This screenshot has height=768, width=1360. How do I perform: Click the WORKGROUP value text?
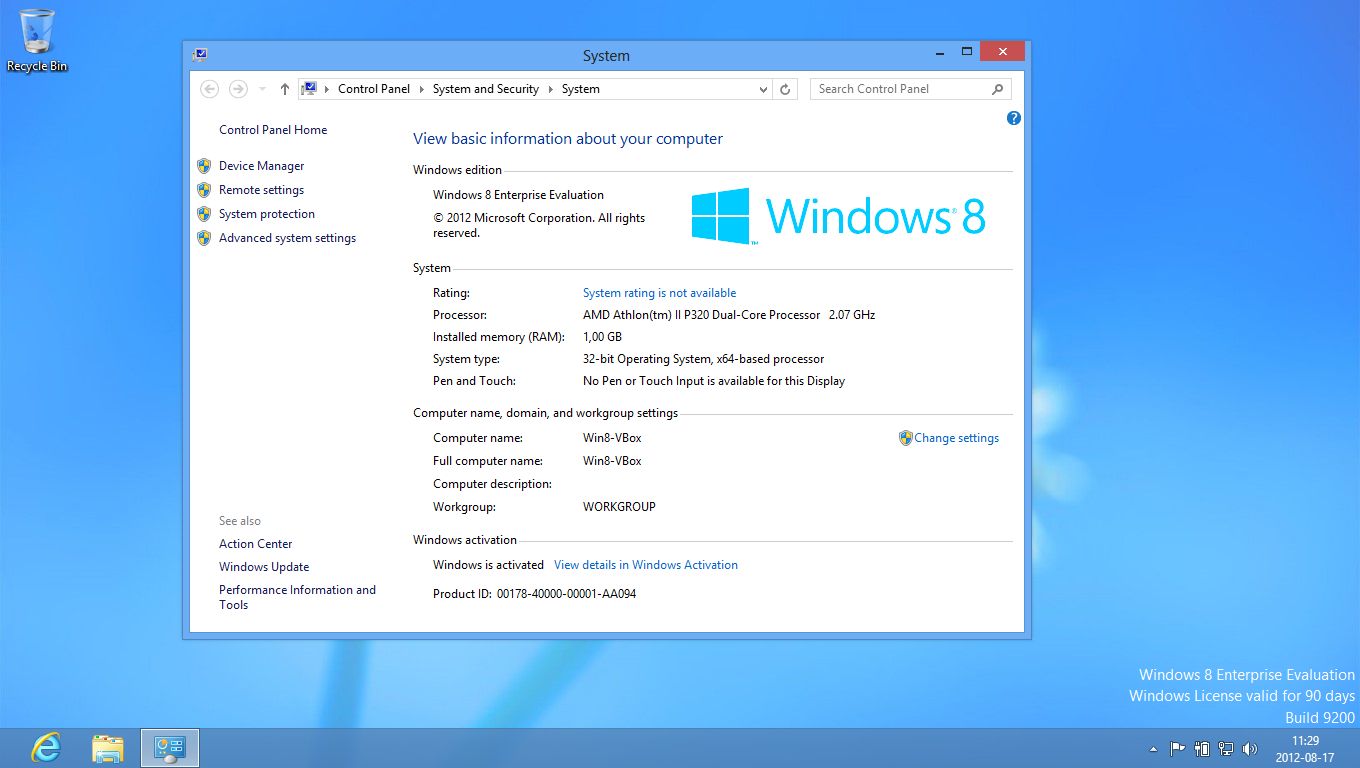(619, 507)
